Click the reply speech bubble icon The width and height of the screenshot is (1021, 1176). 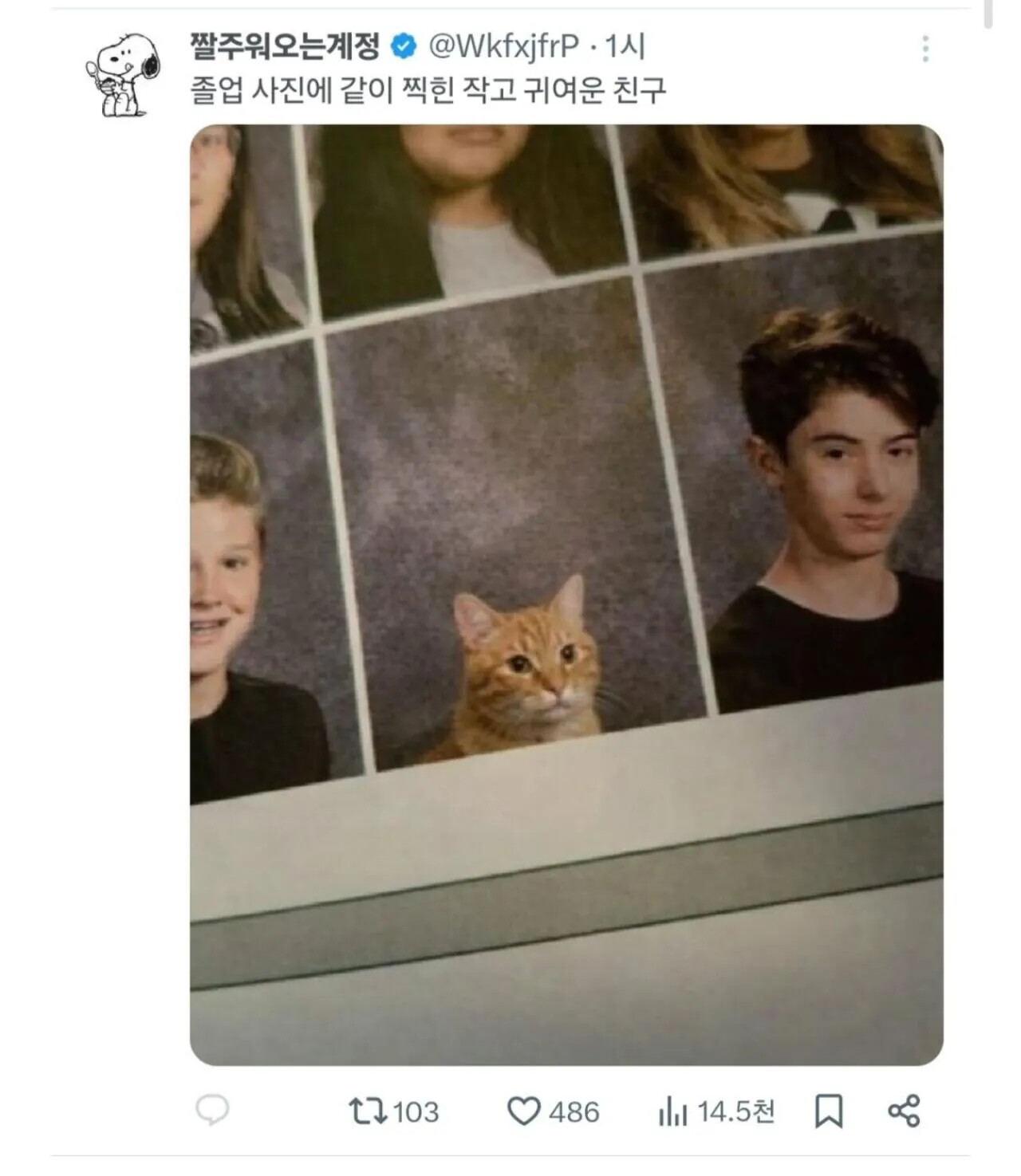(212, 1110)
